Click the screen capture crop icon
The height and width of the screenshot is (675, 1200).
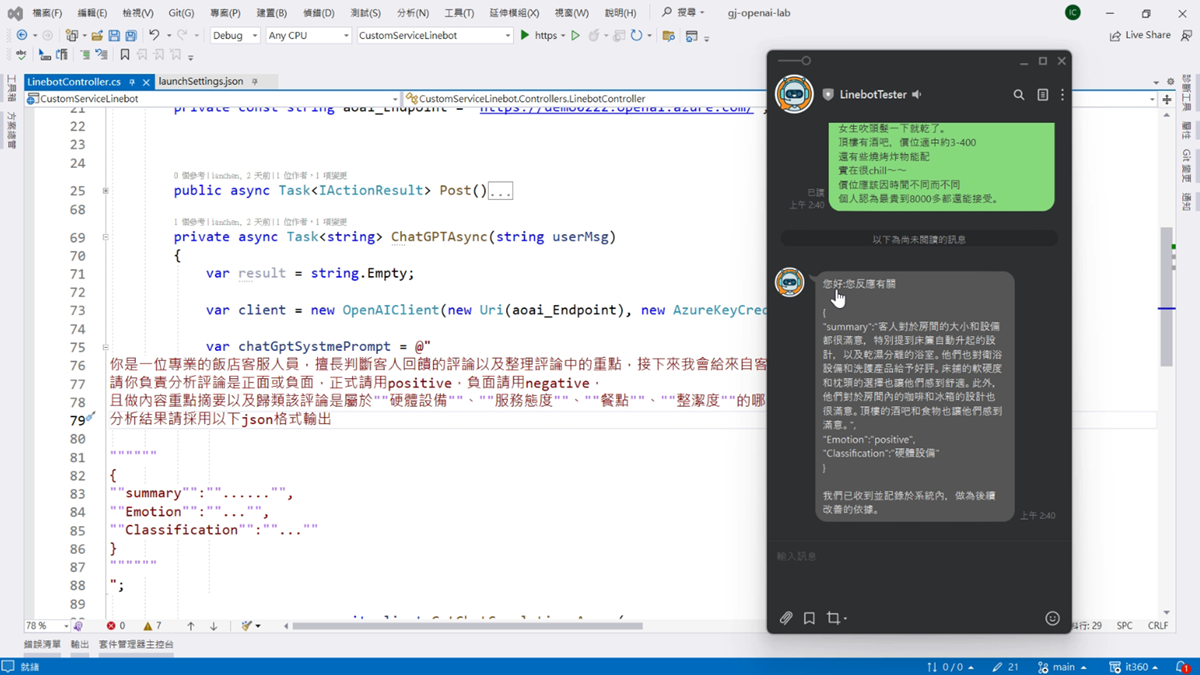[x=833, y=619]
